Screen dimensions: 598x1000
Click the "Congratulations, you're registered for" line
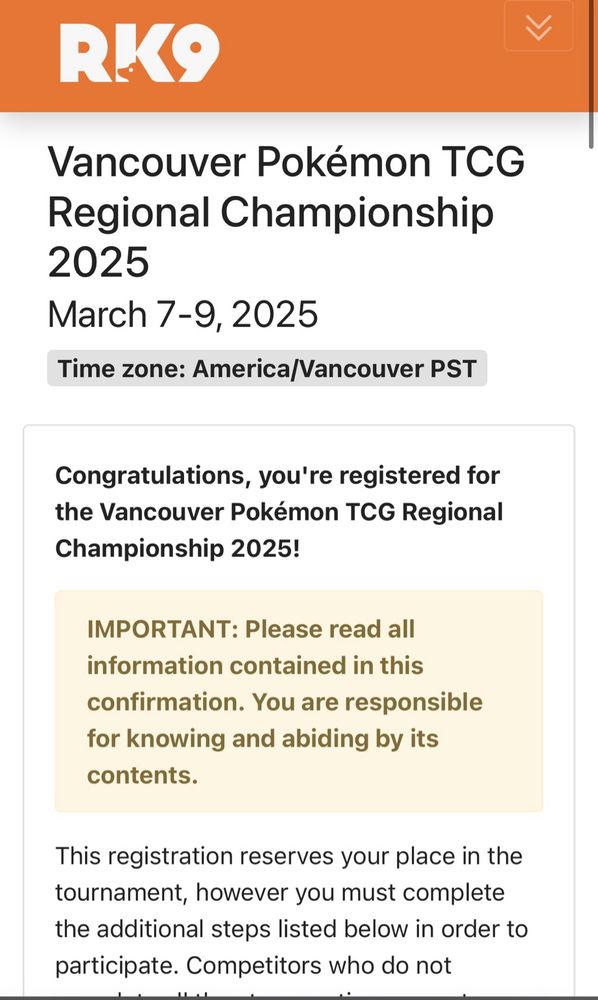[277, 476]
